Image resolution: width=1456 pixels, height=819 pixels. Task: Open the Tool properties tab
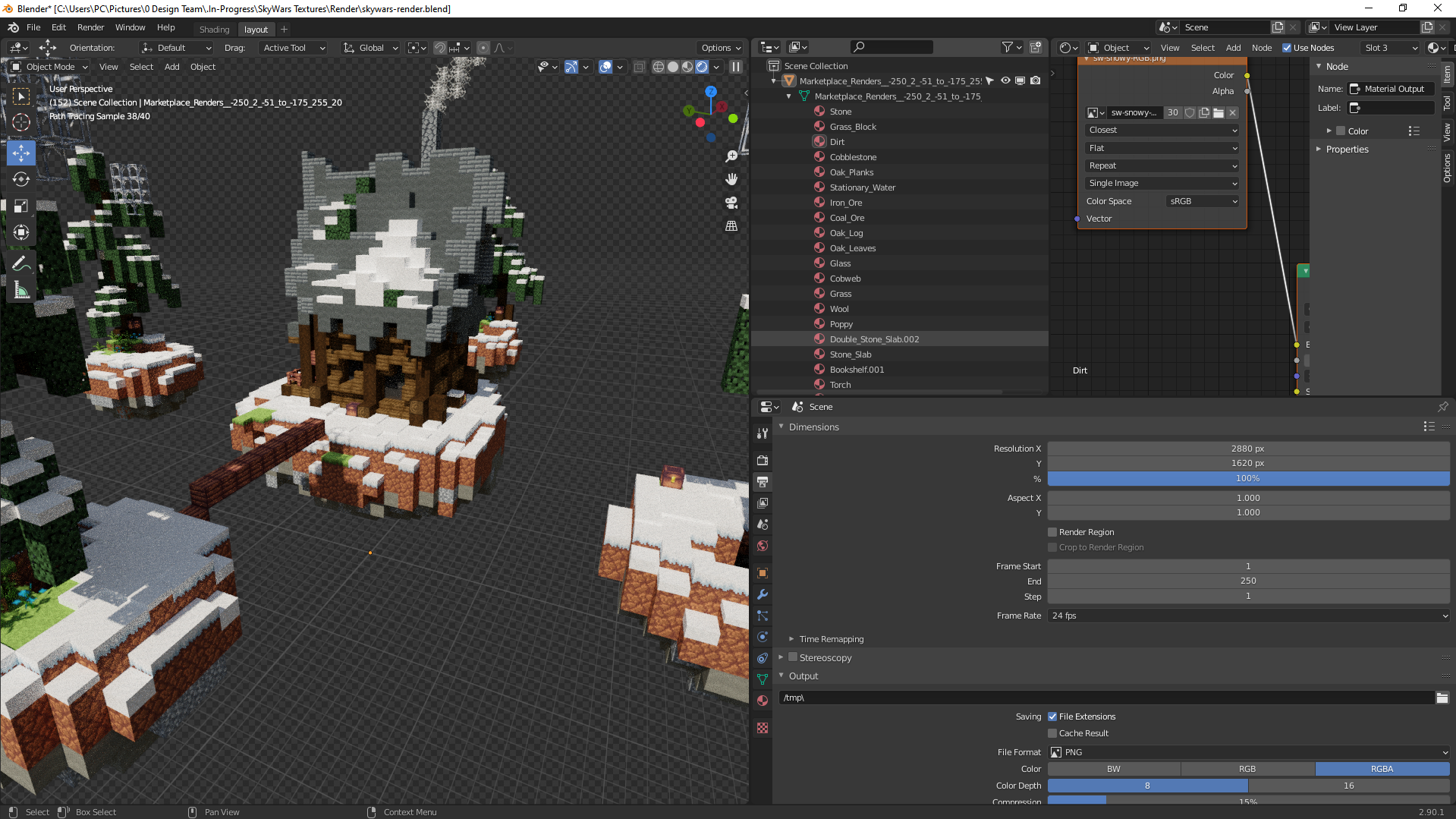tap(763, 433)
